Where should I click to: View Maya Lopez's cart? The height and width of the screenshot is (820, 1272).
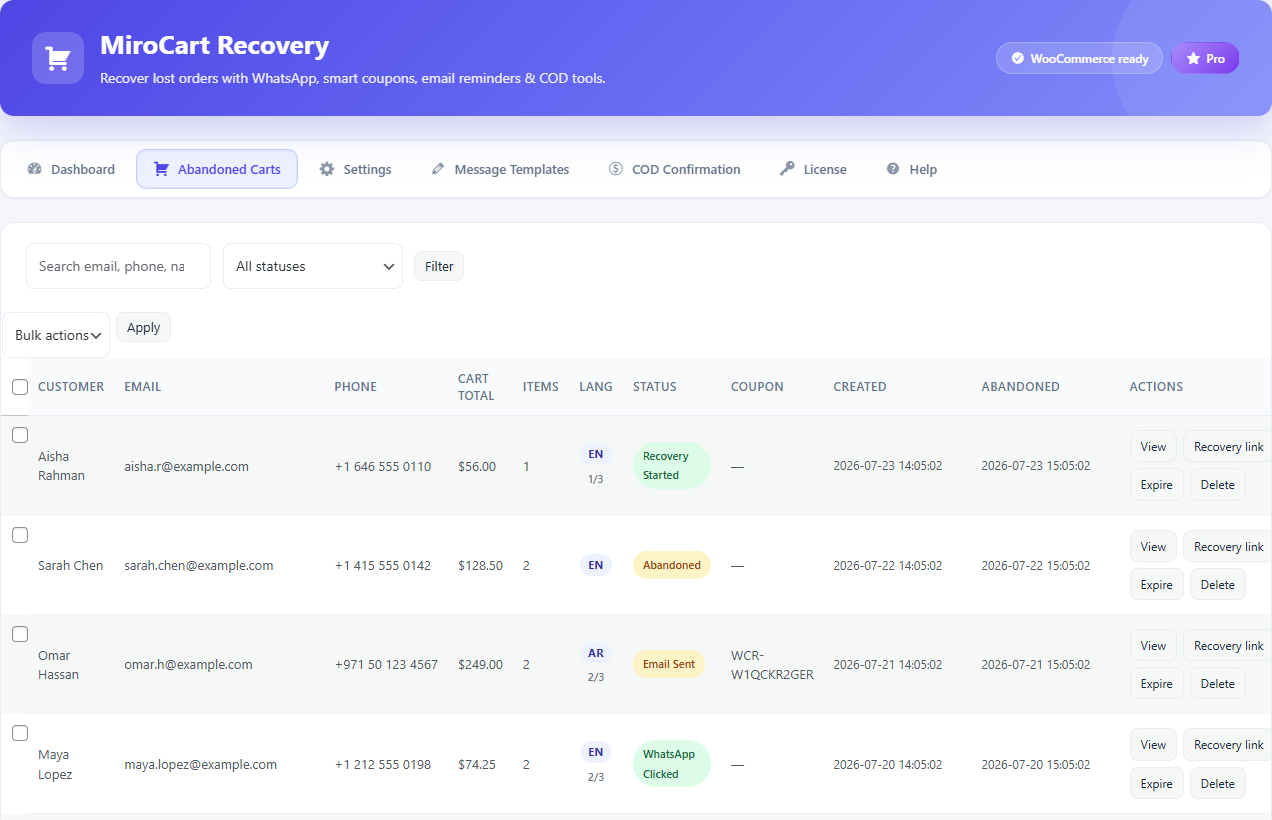point(1153,745)
